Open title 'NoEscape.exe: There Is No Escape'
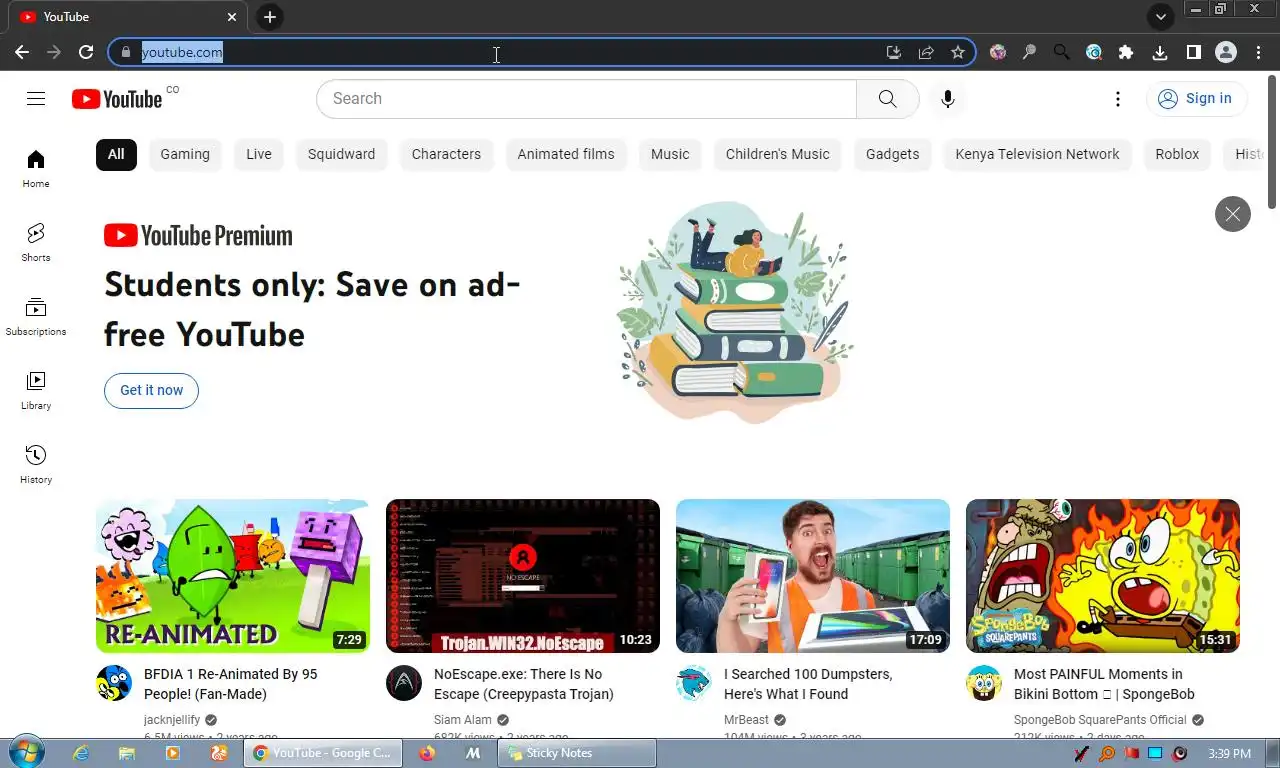 (524, 684)
